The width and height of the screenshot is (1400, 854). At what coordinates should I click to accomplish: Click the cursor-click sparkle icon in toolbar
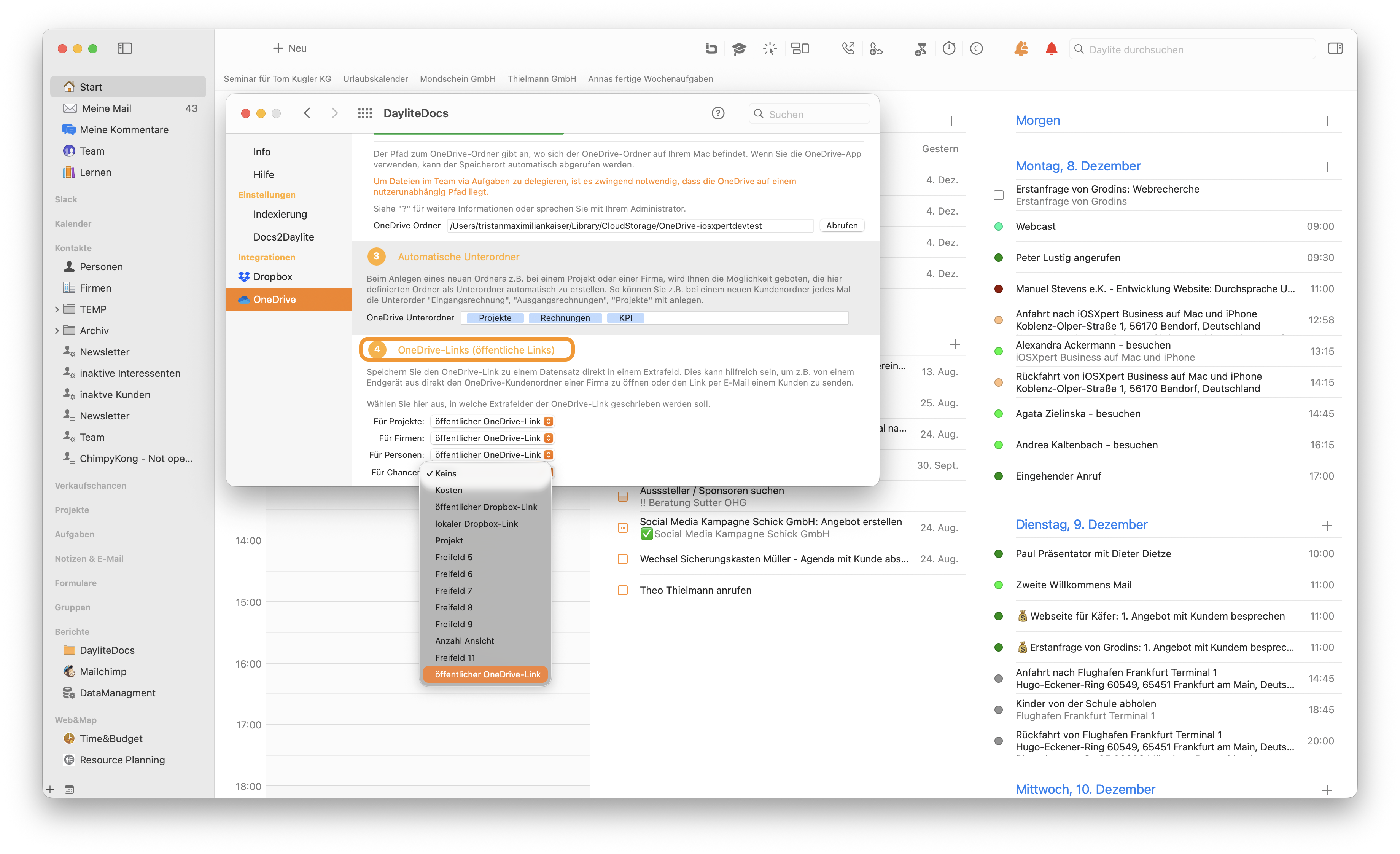[x=770, y=49]
